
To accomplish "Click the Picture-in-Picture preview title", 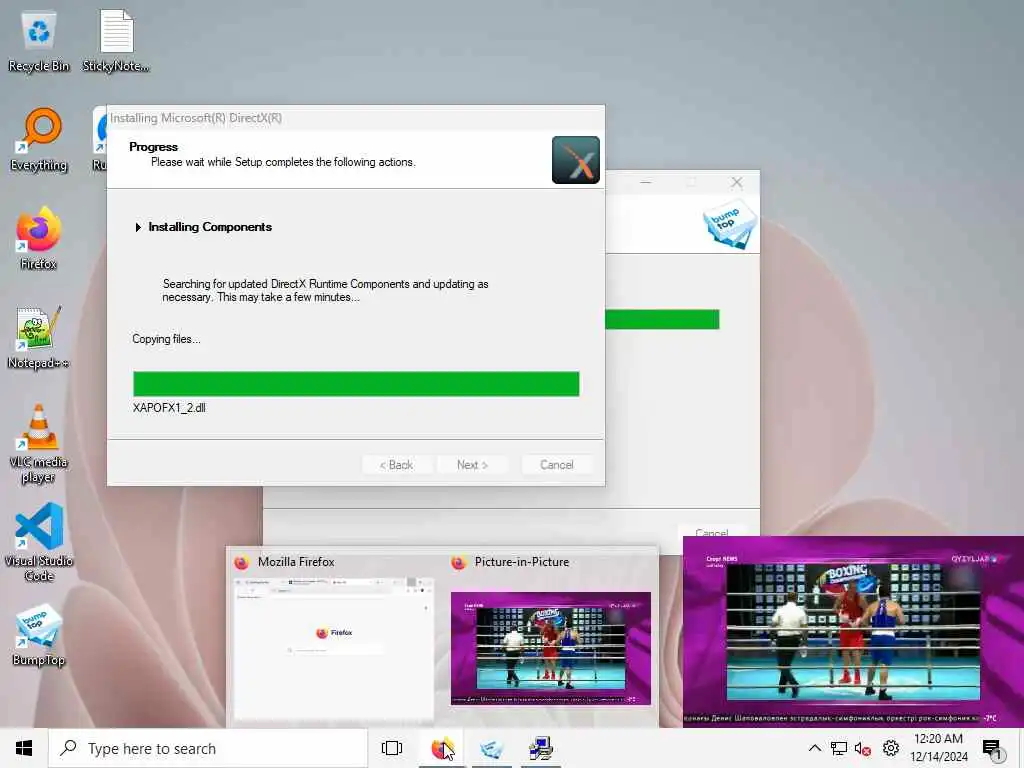I will click(522, 562).
